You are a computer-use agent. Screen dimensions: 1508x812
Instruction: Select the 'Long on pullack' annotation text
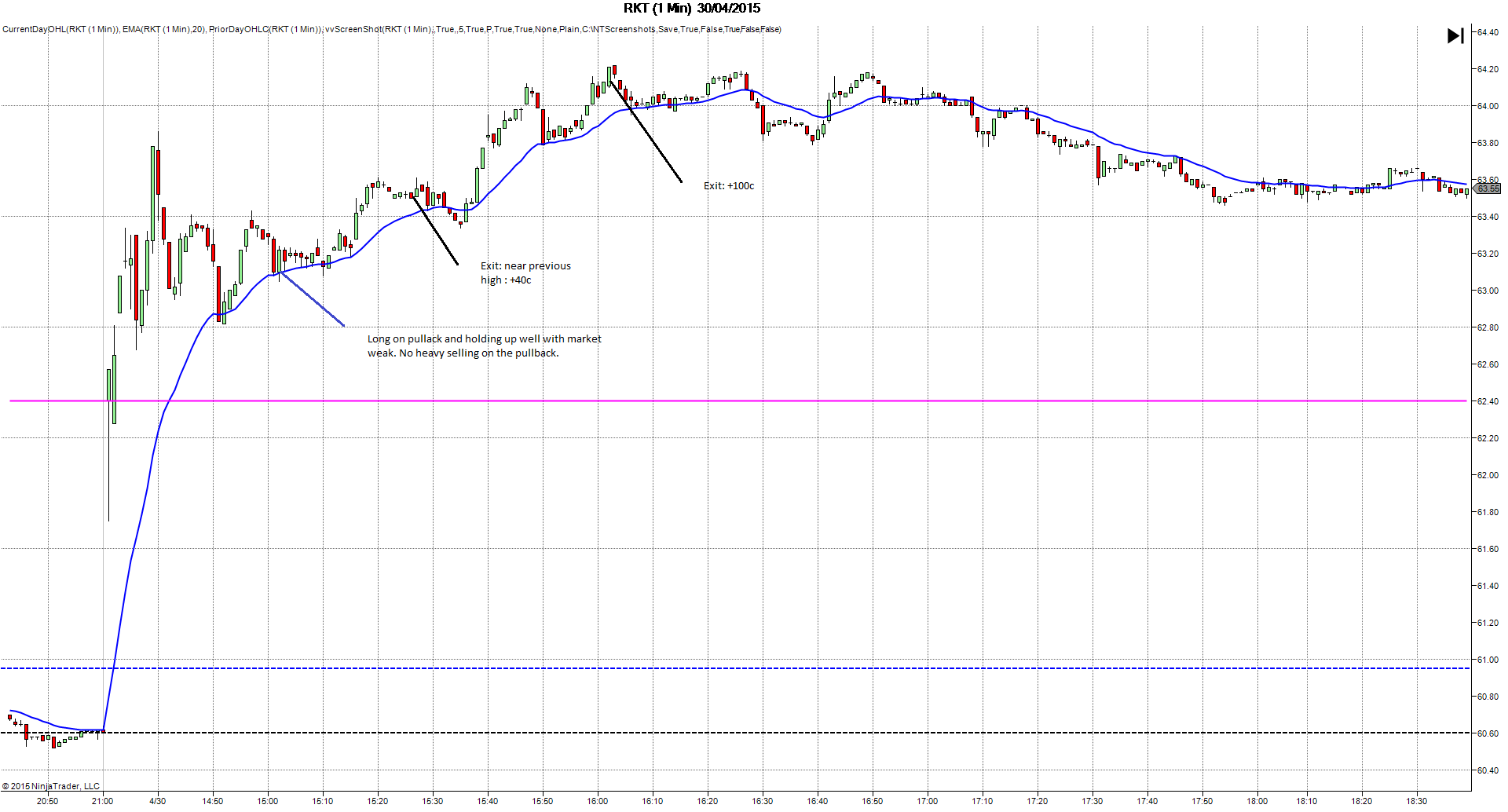(485, 346)
